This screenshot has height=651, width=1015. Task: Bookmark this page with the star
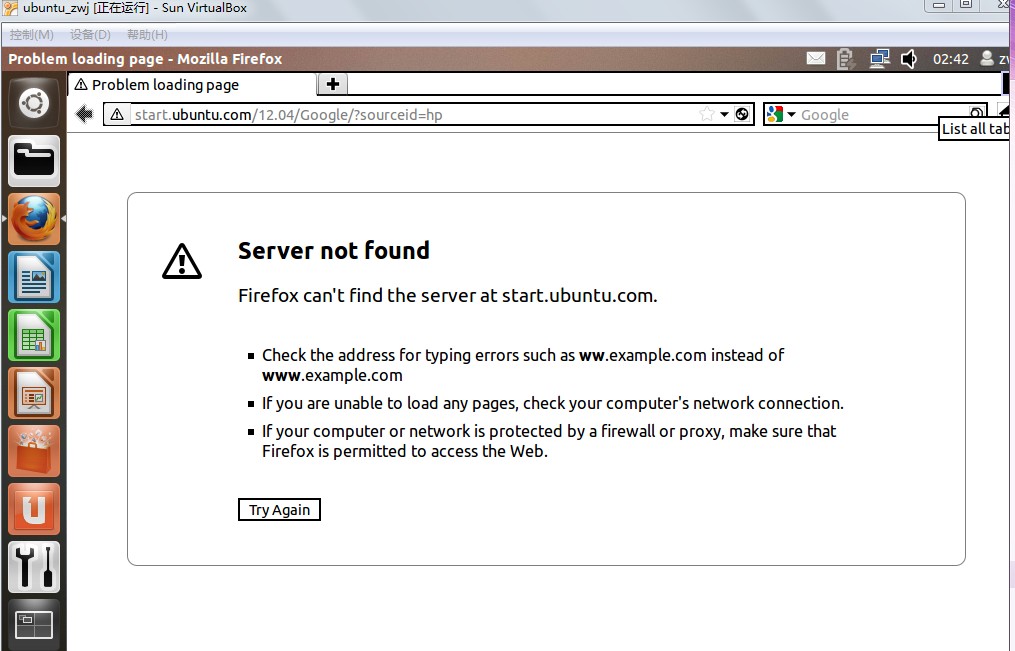point(706,115)
